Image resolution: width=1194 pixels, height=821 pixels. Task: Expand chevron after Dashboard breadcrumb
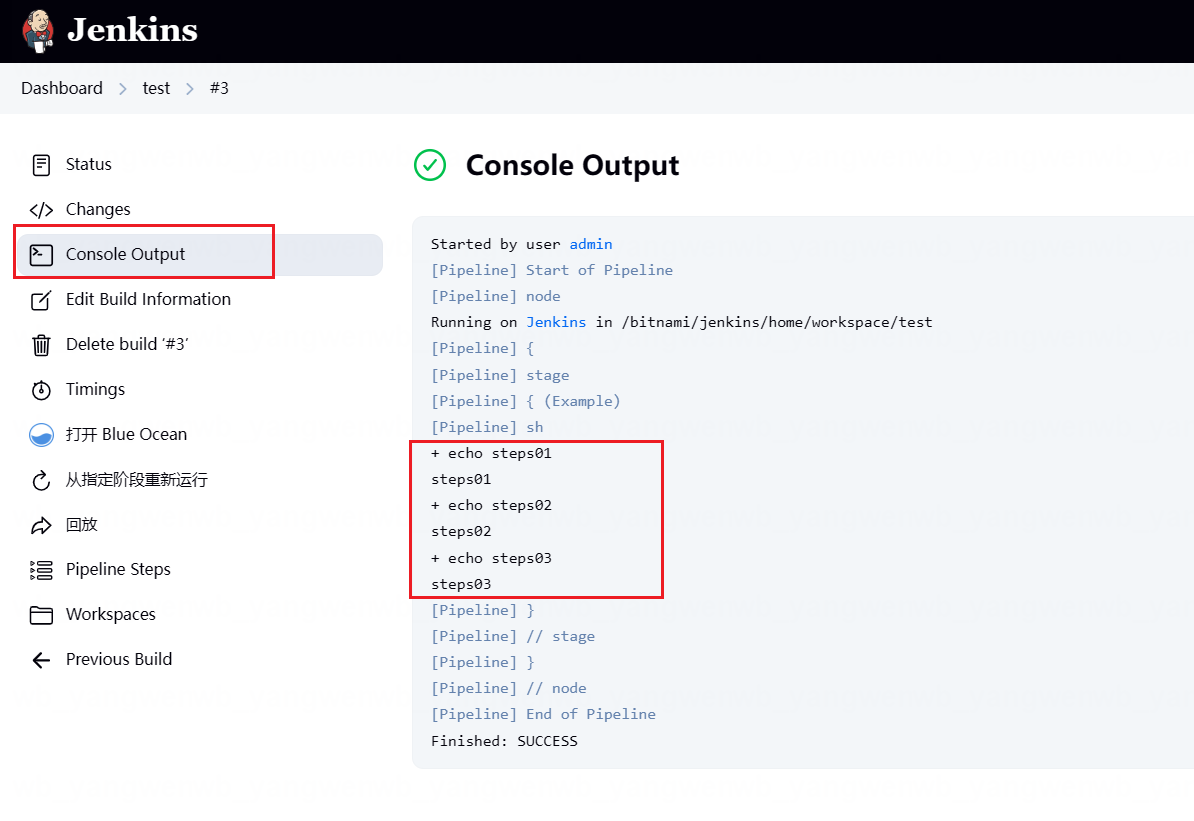click(123, 89)
